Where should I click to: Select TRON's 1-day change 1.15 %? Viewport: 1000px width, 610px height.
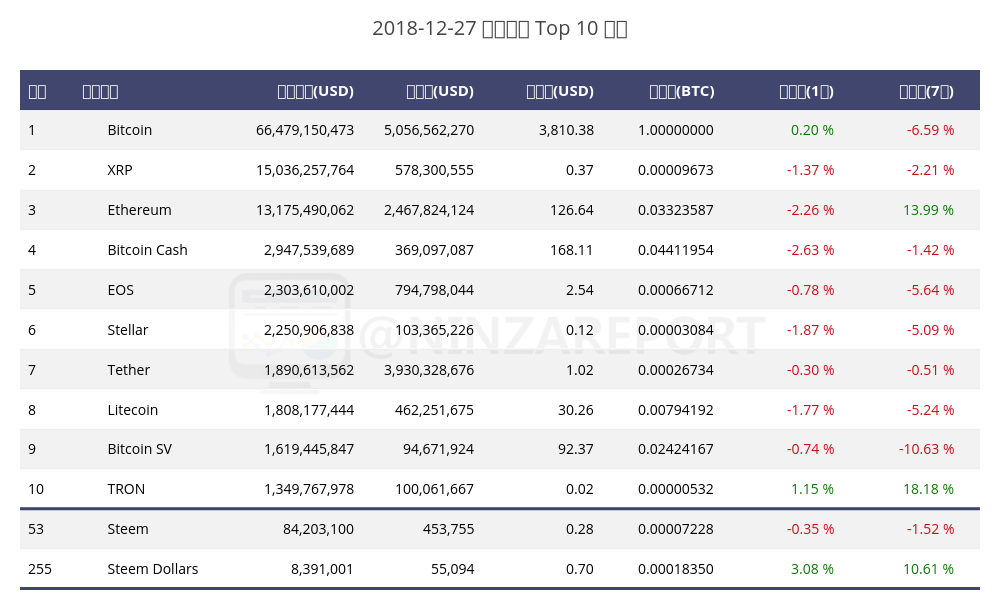pyautogui.click(x=812, y=489)
